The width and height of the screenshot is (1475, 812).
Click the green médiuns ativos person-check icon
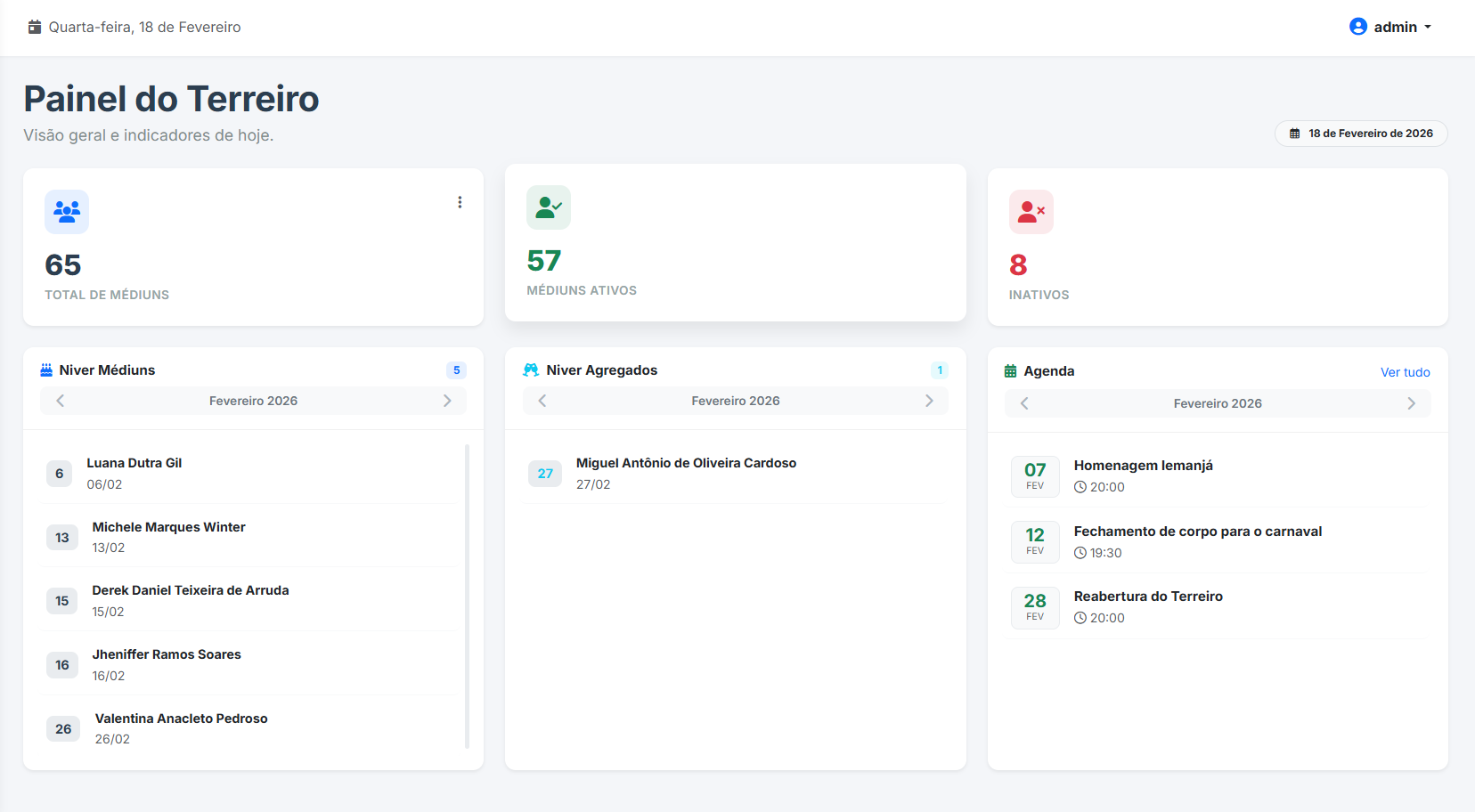point(549,207)
